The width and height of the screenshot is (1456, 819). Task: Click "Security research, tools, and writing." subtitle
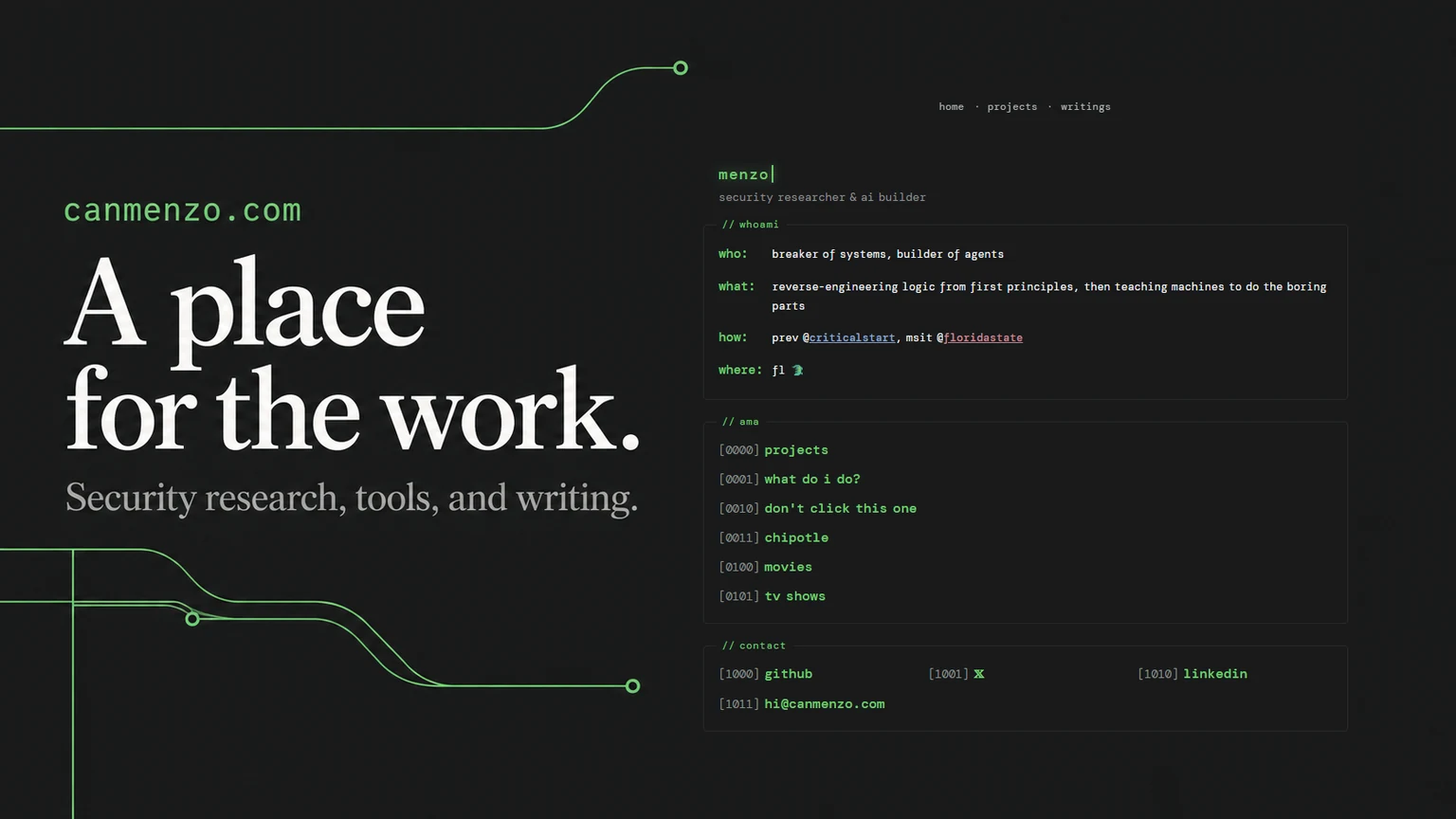[x=352, y=498]
